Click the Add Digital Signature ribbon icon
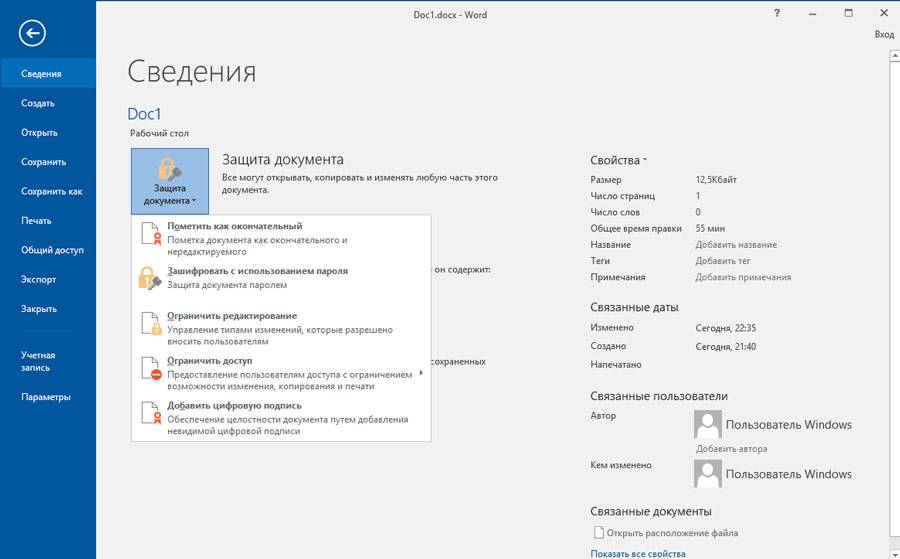 point(152,413)
